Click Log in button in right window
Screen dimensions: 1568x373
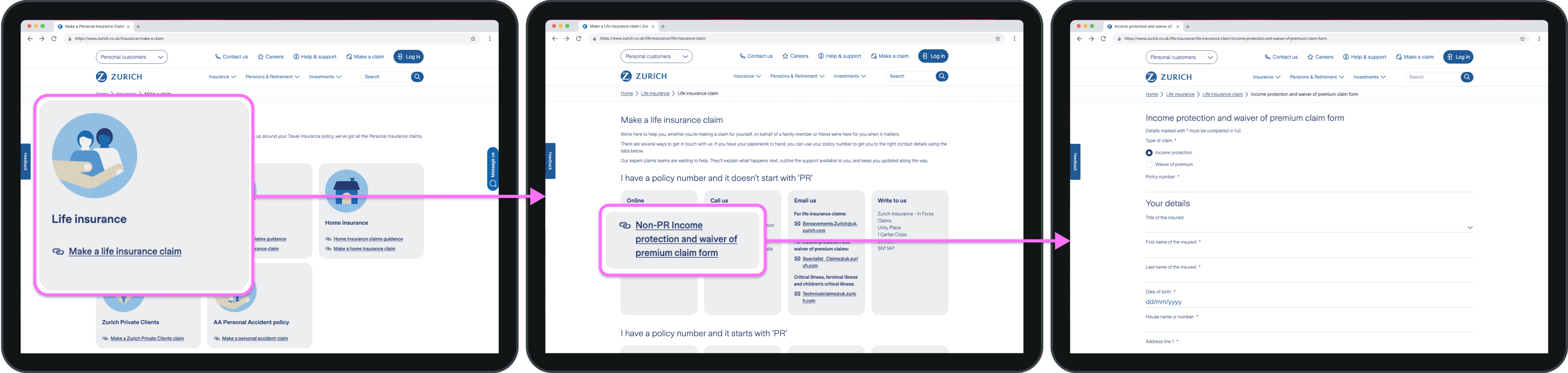pyautogui.click(x=1459, y=57)
